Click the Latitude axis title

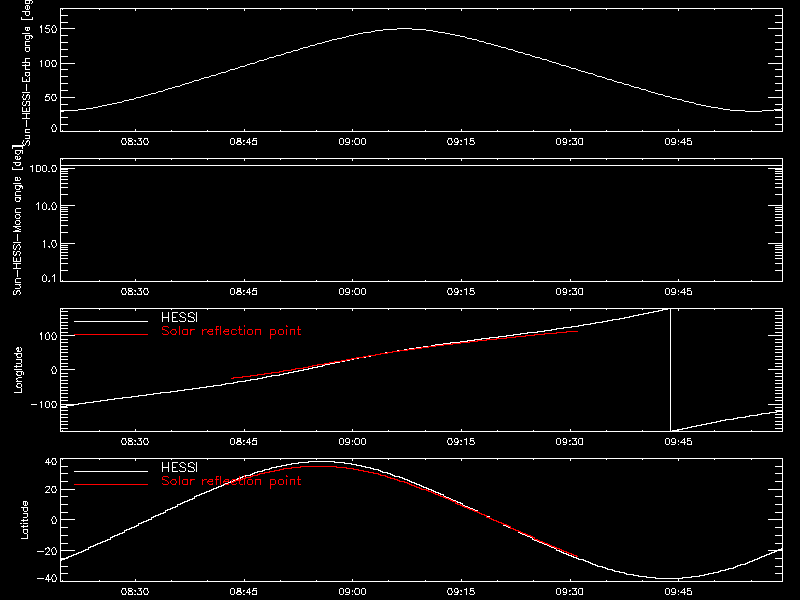click(24, 520)
